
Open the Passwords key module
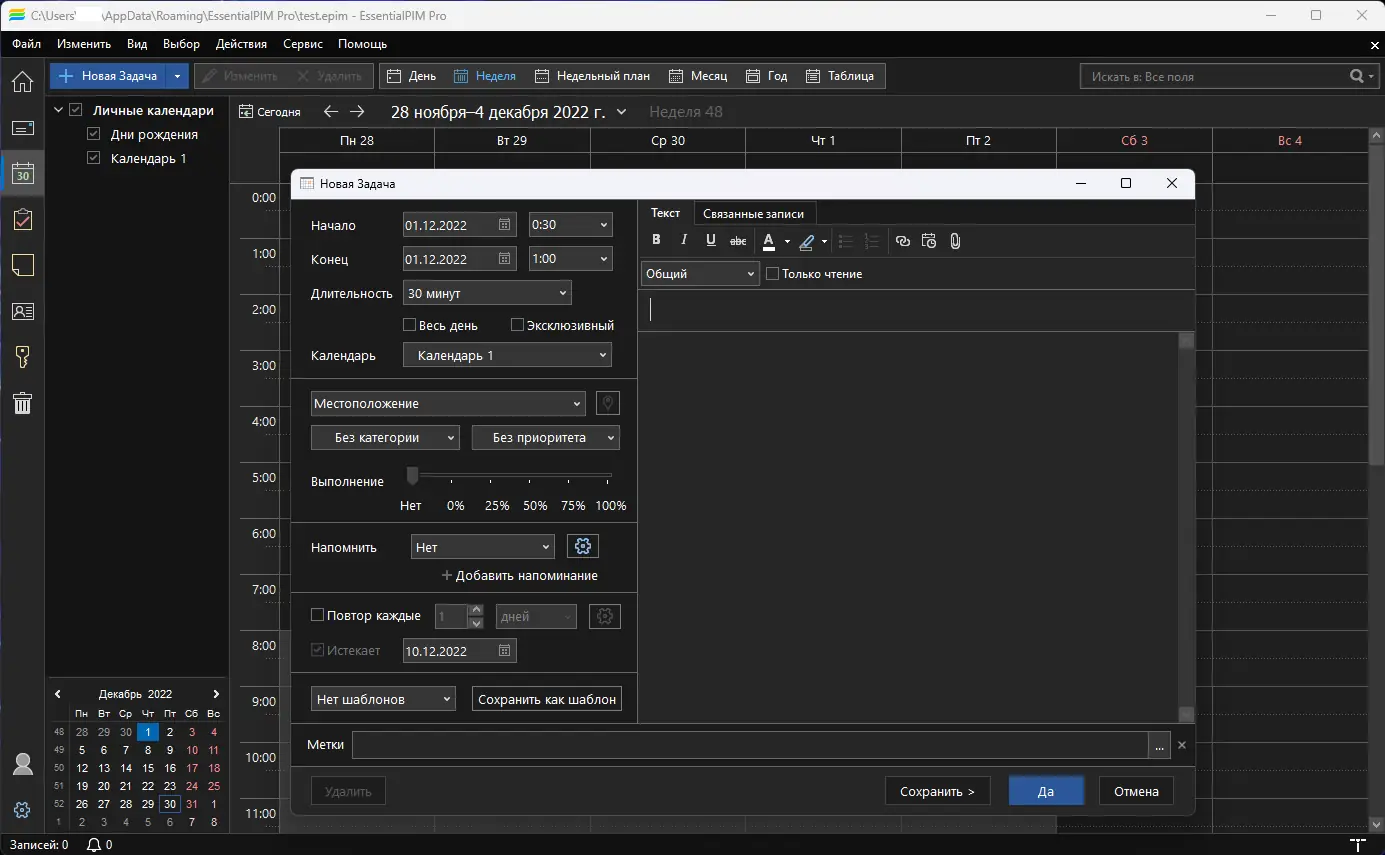[x=22, y=357]
